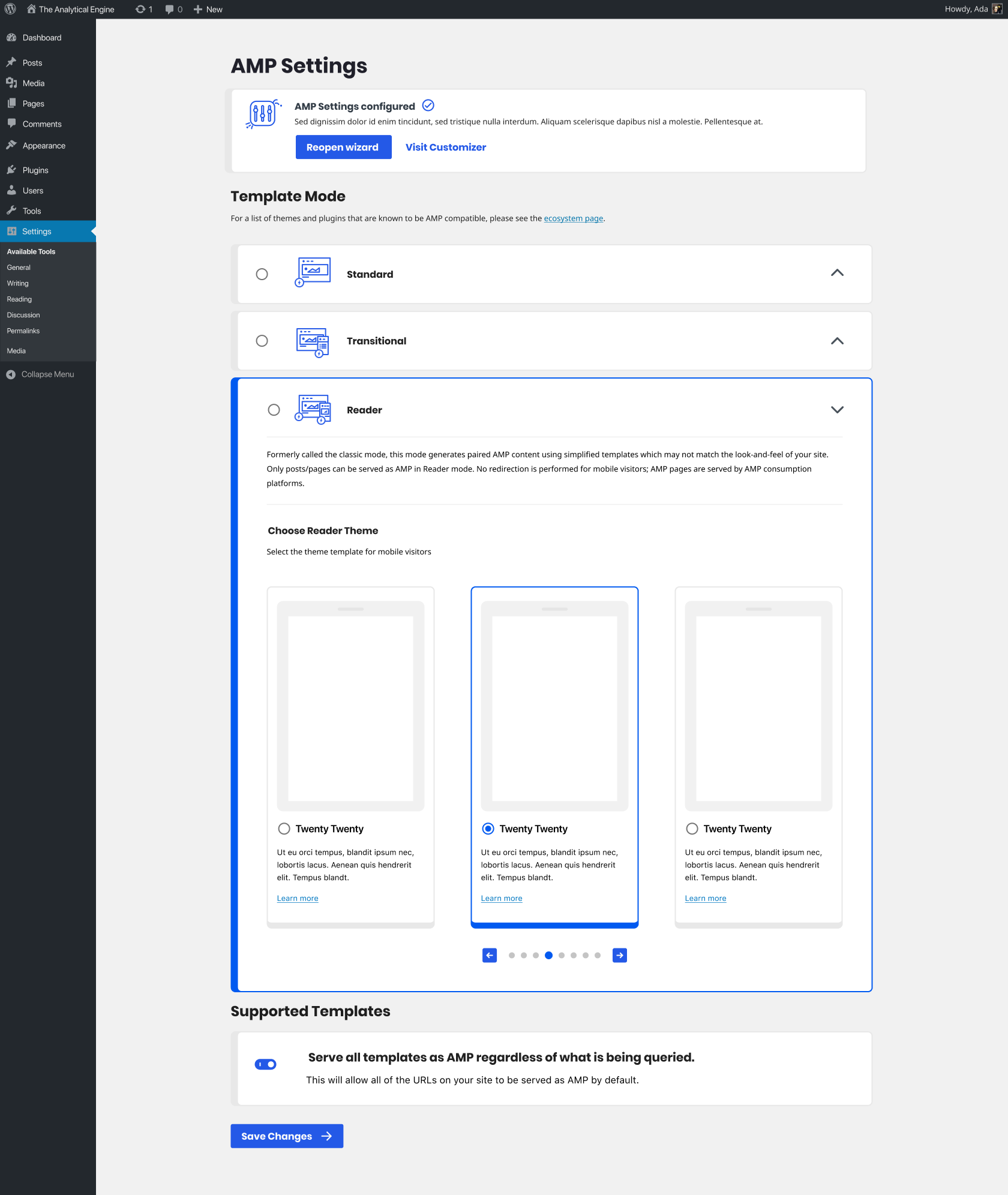1008x1195 pixels.
Task: Click the WordPress logo in the admin bar
Action: click(x=10, y=9)
